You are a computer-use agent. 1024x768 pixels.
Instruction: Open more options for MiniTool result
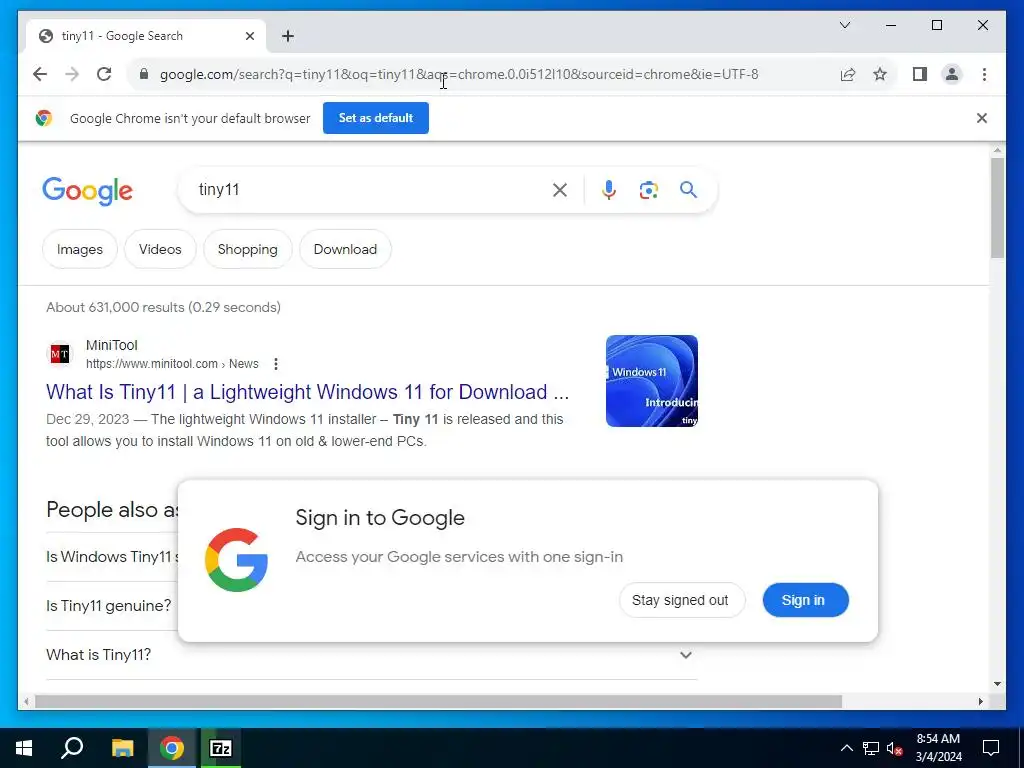pyautogui.click(x=276, y=364)
